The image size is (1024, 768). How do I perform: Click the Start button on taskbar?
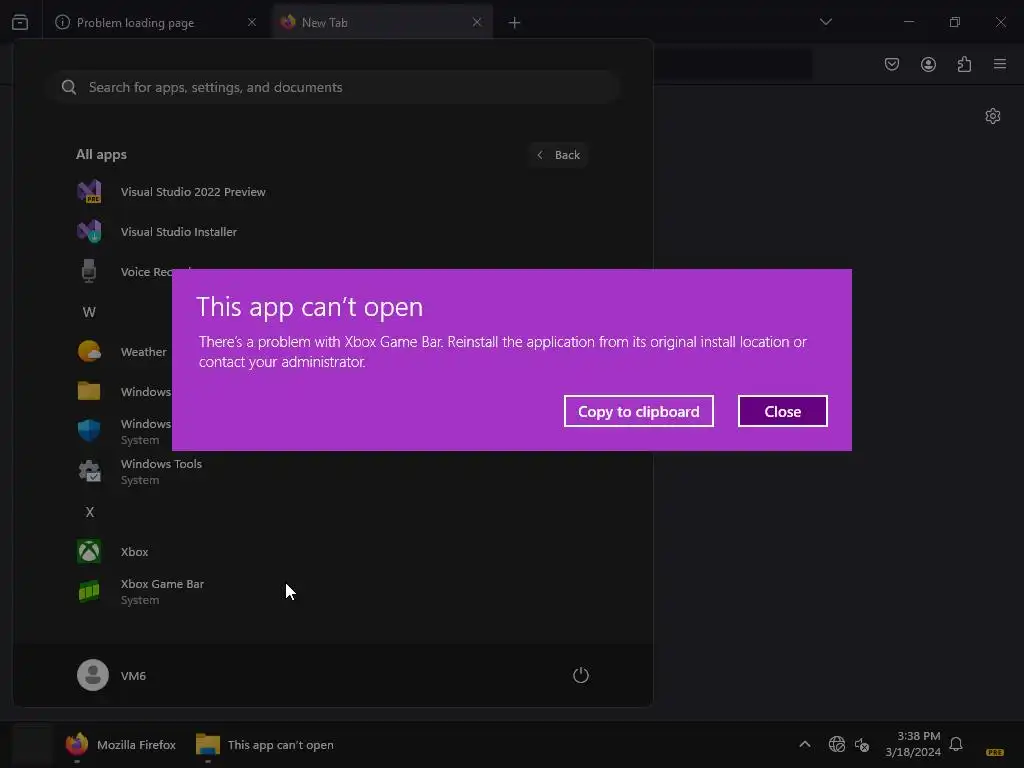[x=32, y=744]
